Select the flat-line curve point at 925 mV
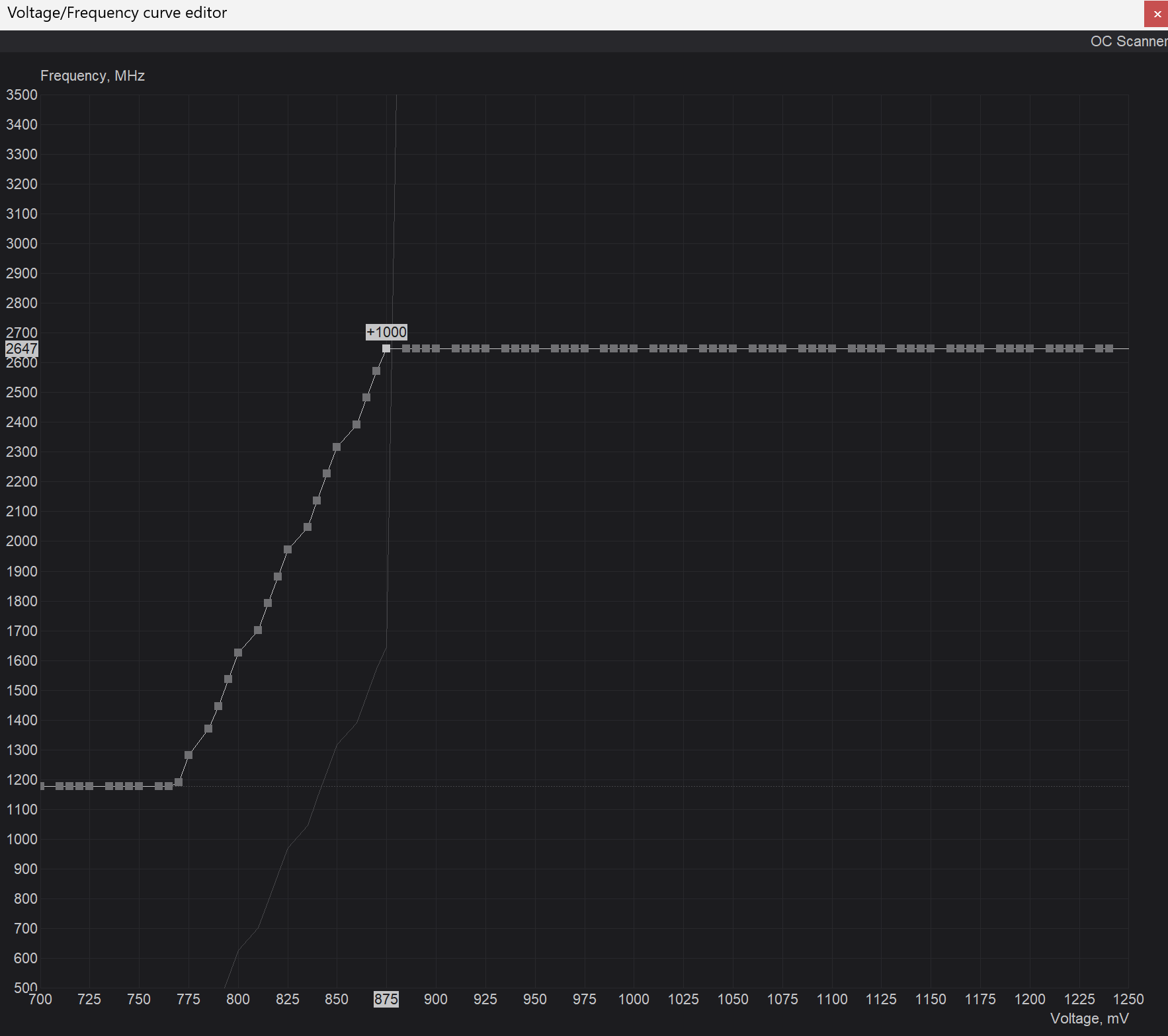The image size is (1168, 1036). (x=485, y=348)
